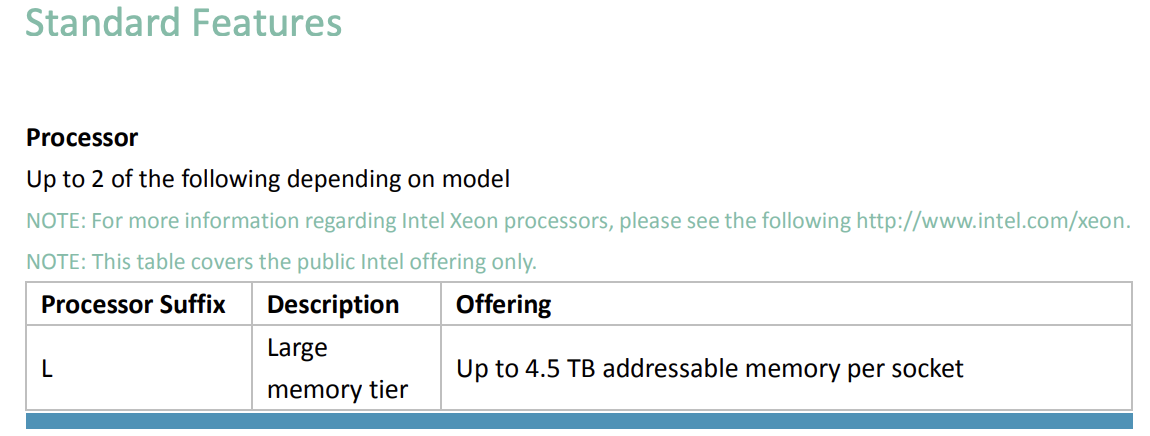Click the "L" processor suffix cell
The height and width of the screenshot is (436, 1150).
pos(47,368)
